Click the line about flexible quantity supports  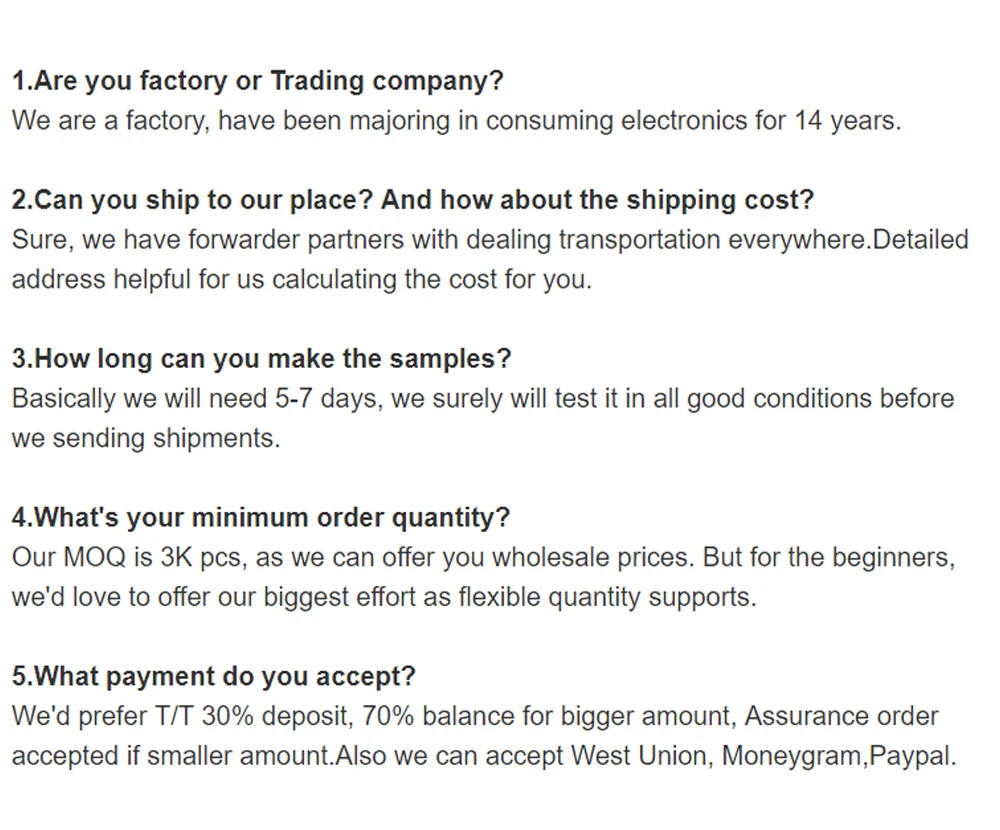(384, 597)
